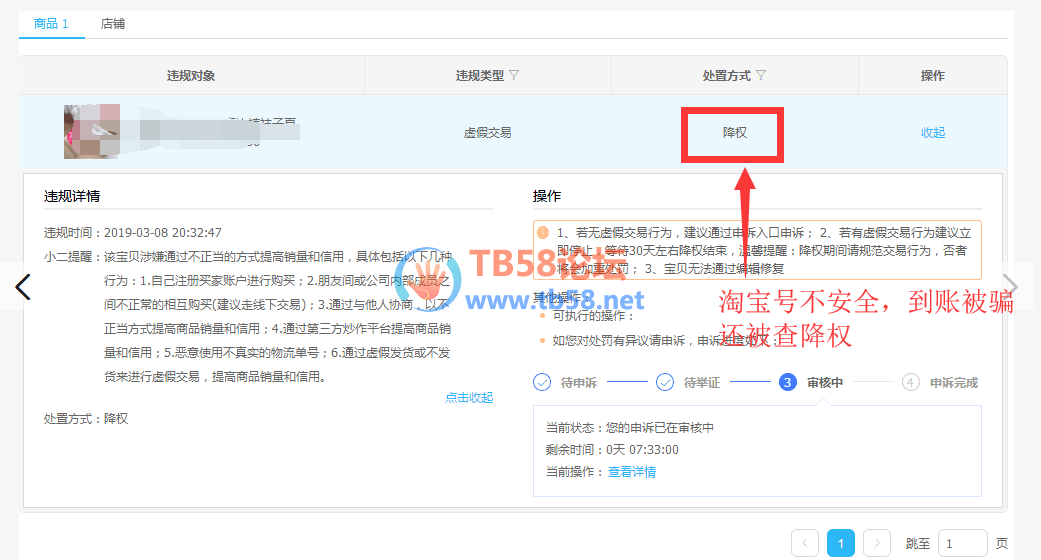The width and height of the screenshot is (1041, 560).
Task: Switch to the 商品 tab
Action: (x=51, y=24)
